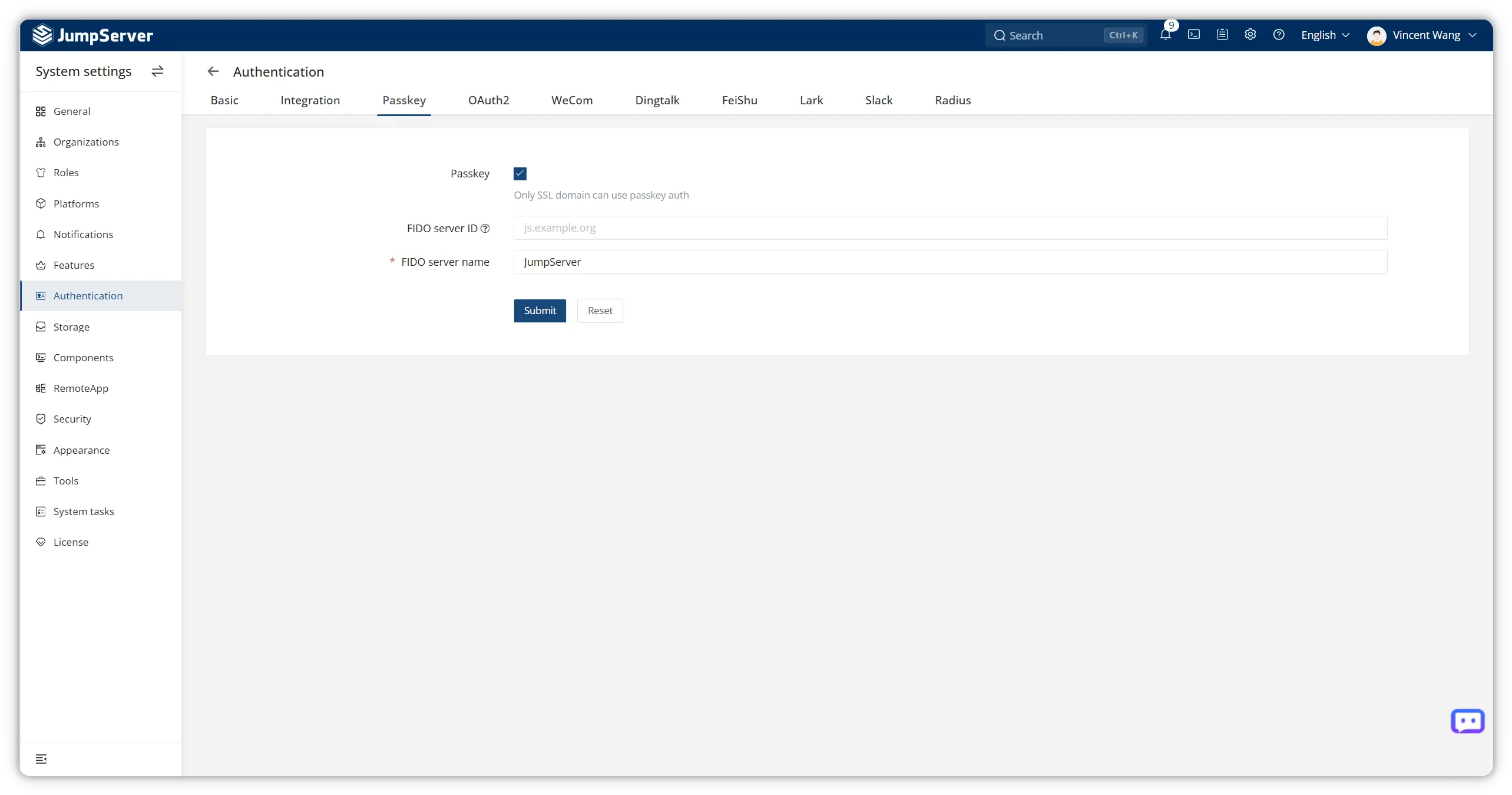Switch to the Basic tab
Viewport: 1512px width, 795px height.
224,100
